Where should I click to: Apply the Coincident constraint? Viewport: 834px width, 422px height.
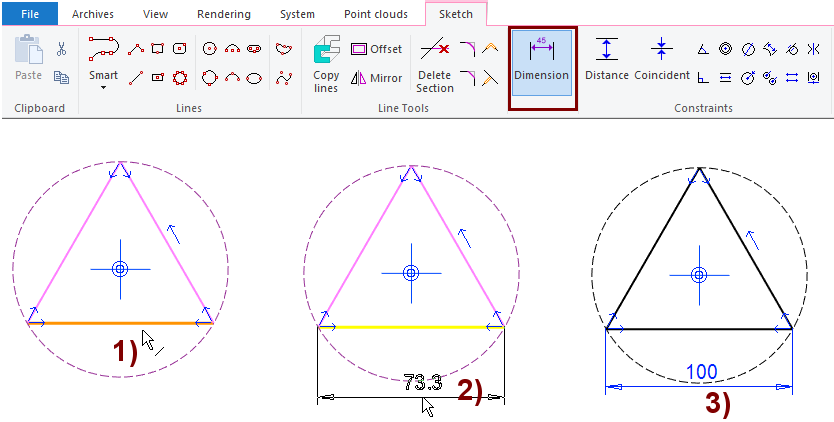click(x=662, y=61)
